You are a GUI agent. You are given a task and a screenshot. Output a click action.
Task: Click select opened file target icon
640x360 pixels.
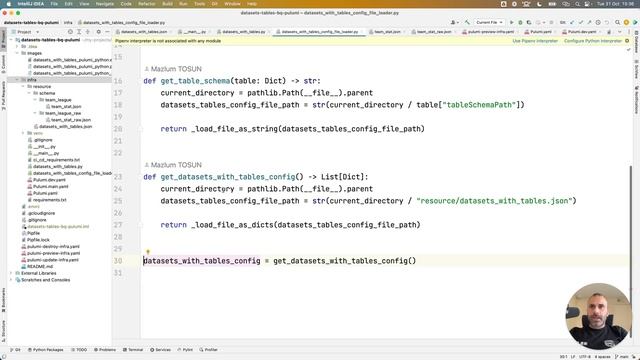[x=70, y=32]
